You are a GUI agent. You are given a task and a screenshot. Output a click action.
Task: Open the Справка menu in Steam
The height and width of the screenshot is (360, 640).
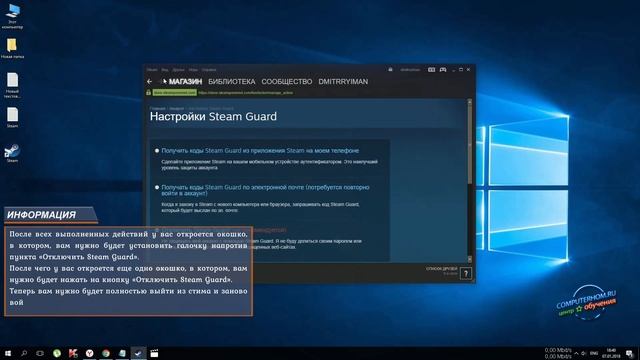pyautogui.click(x=209, y=70)
